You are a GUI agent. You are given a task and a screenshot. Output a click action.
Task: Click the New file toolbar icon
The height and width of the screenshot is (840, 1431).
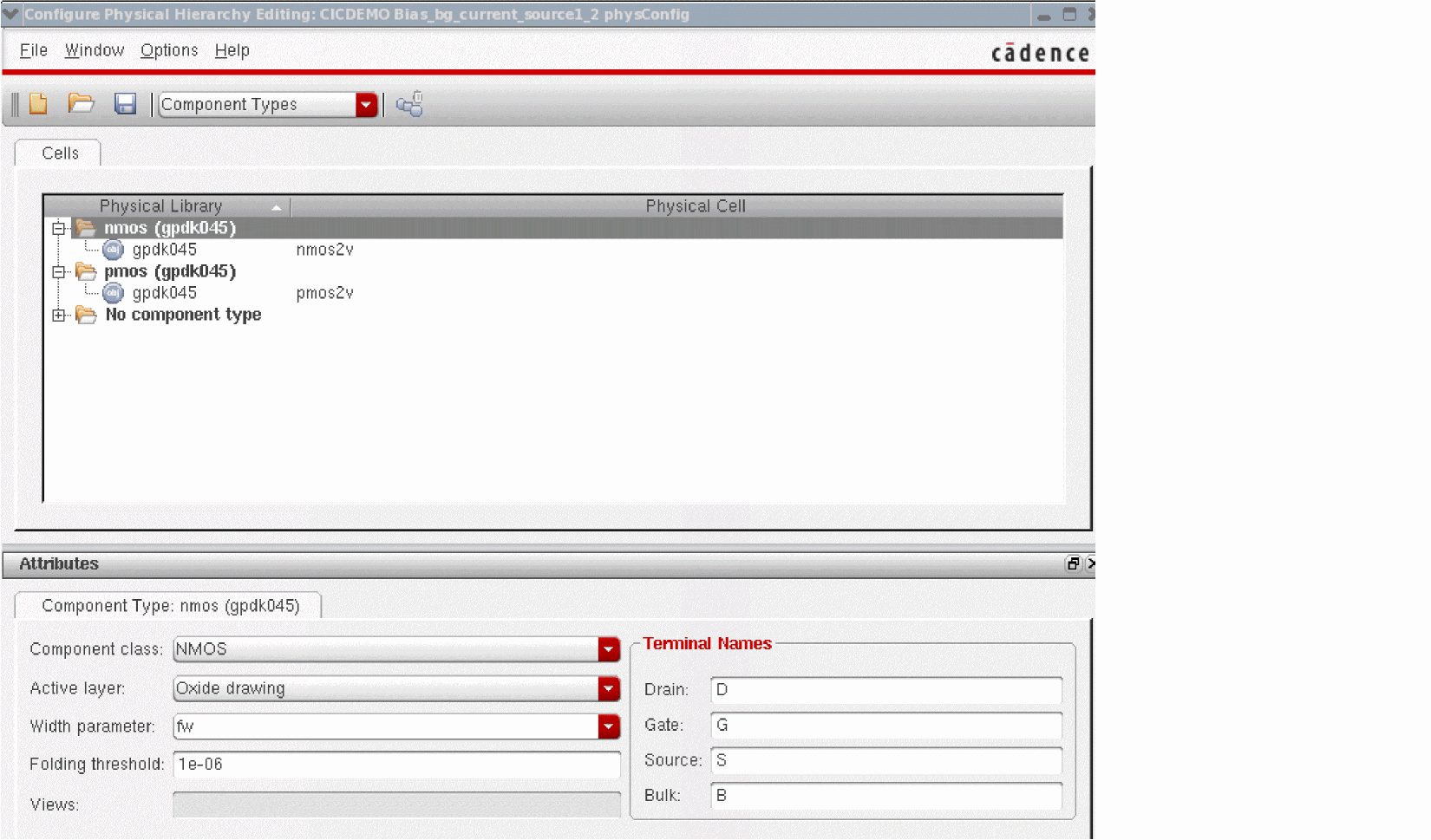pos(38,104)
